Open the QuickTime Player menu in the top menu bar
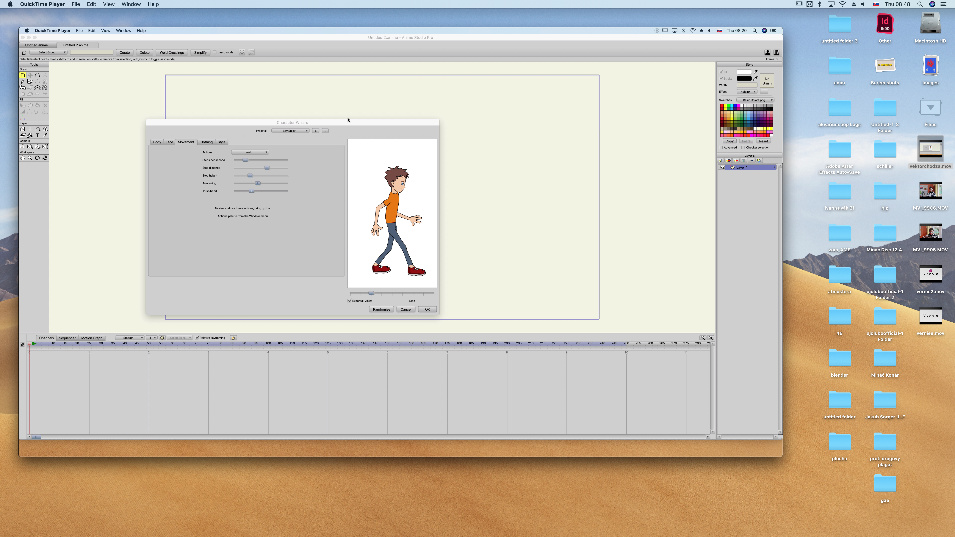The height and width of the screenshot is (537, 955). point(42,4)
